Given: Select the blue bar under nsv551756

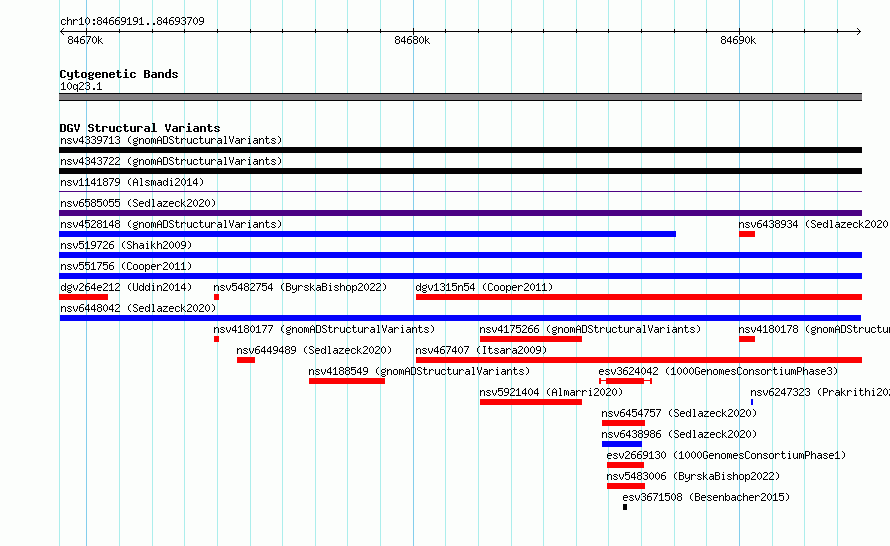Looking at the screenshot, I should tap(460, 276).
